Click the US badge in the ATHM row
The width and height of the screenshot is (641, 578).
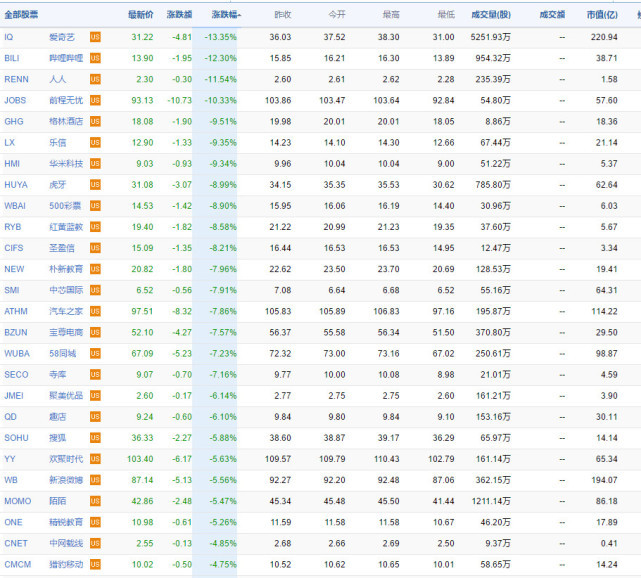(95, 311)
